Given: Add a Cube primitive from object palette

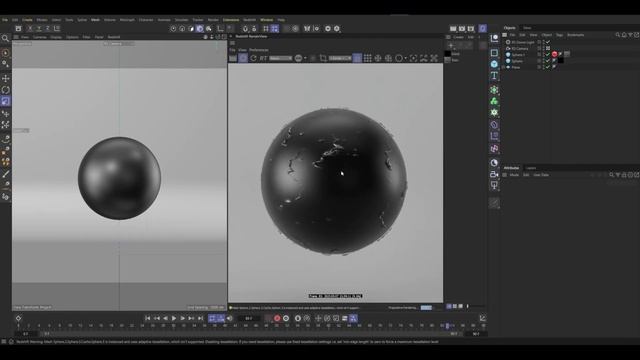Looking at the screenshot, I should click(x=494, y=64).
